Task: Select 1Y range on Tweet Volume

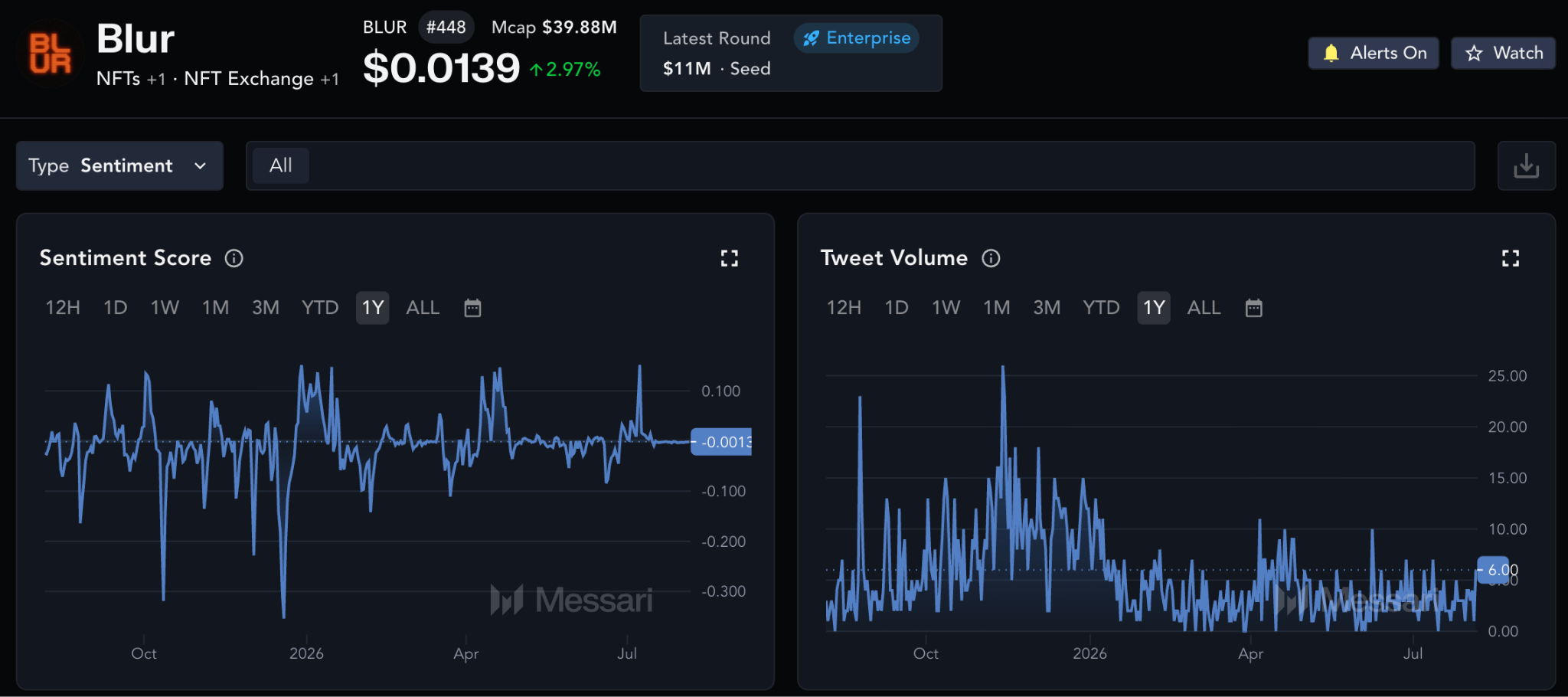Action: [x=1154, y=308]
